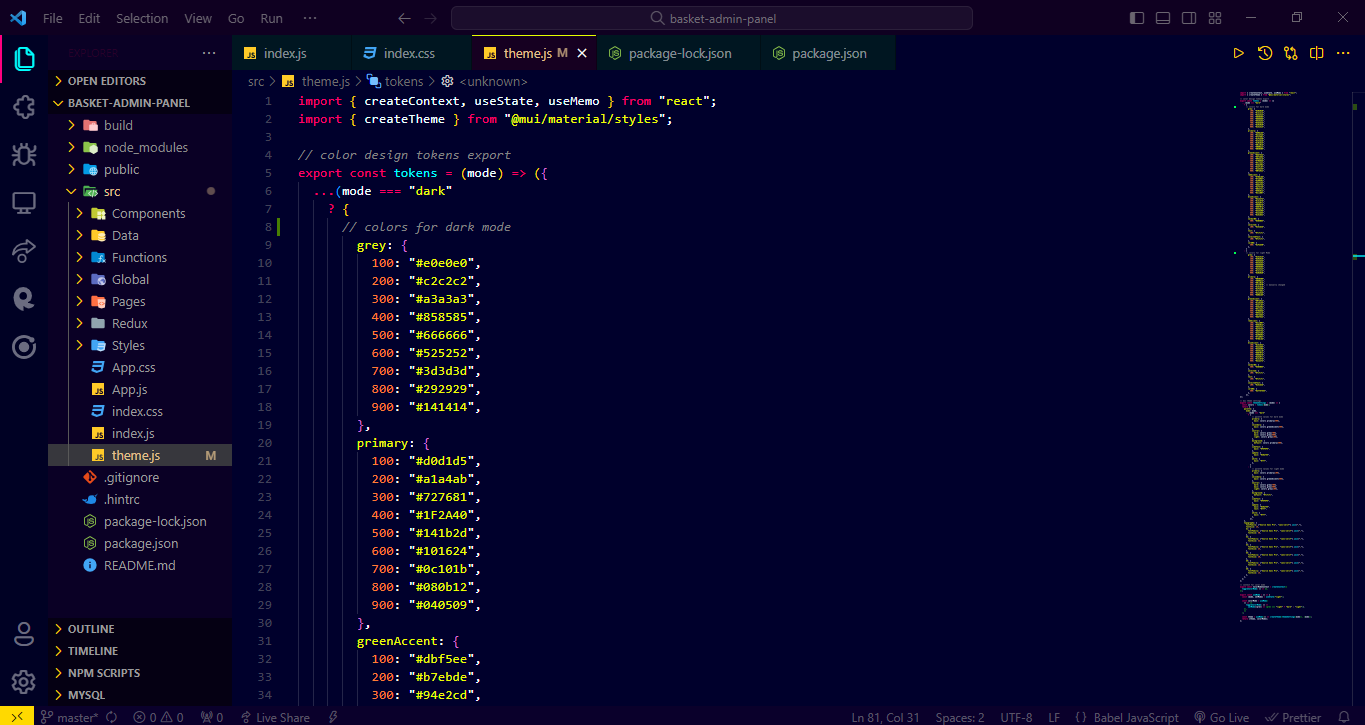Open the file timeline history icon

point(1265,53)
